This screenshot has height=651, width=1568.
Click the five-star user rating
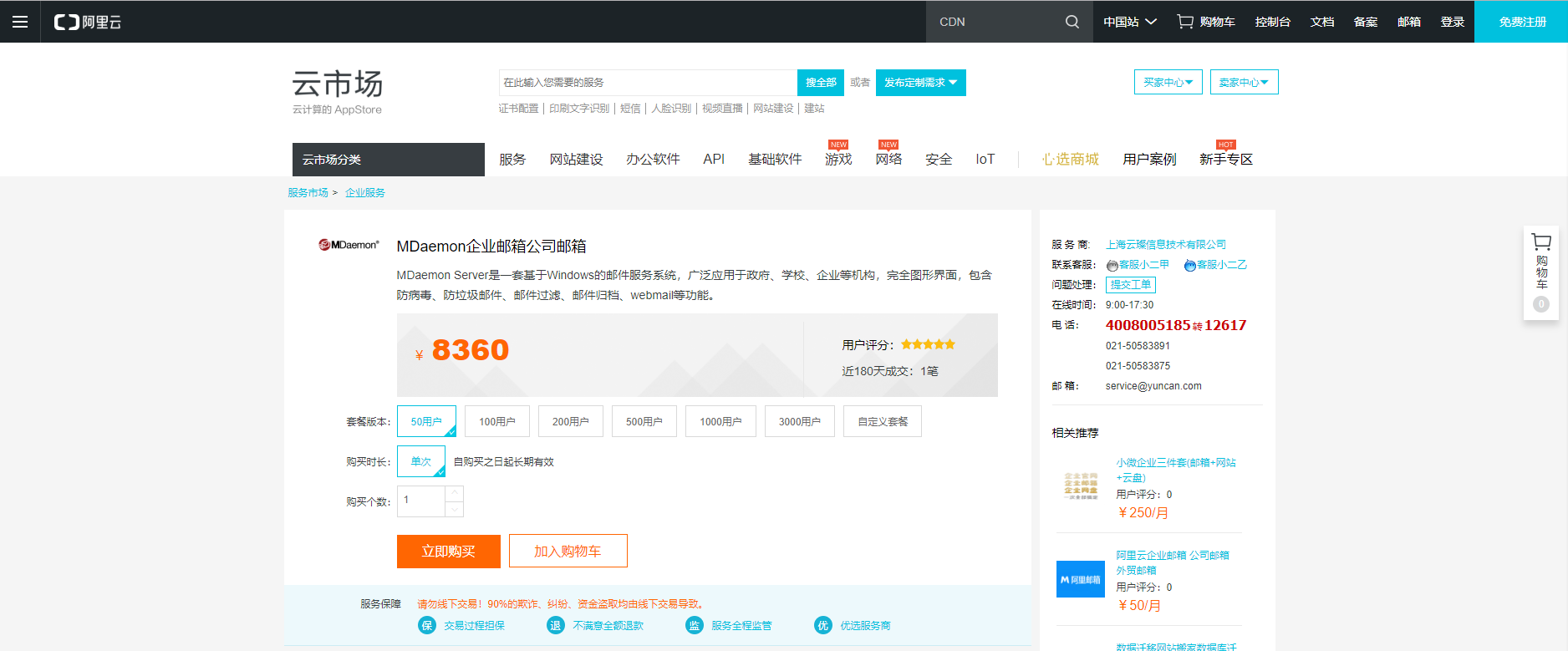[x=928, y=344]
